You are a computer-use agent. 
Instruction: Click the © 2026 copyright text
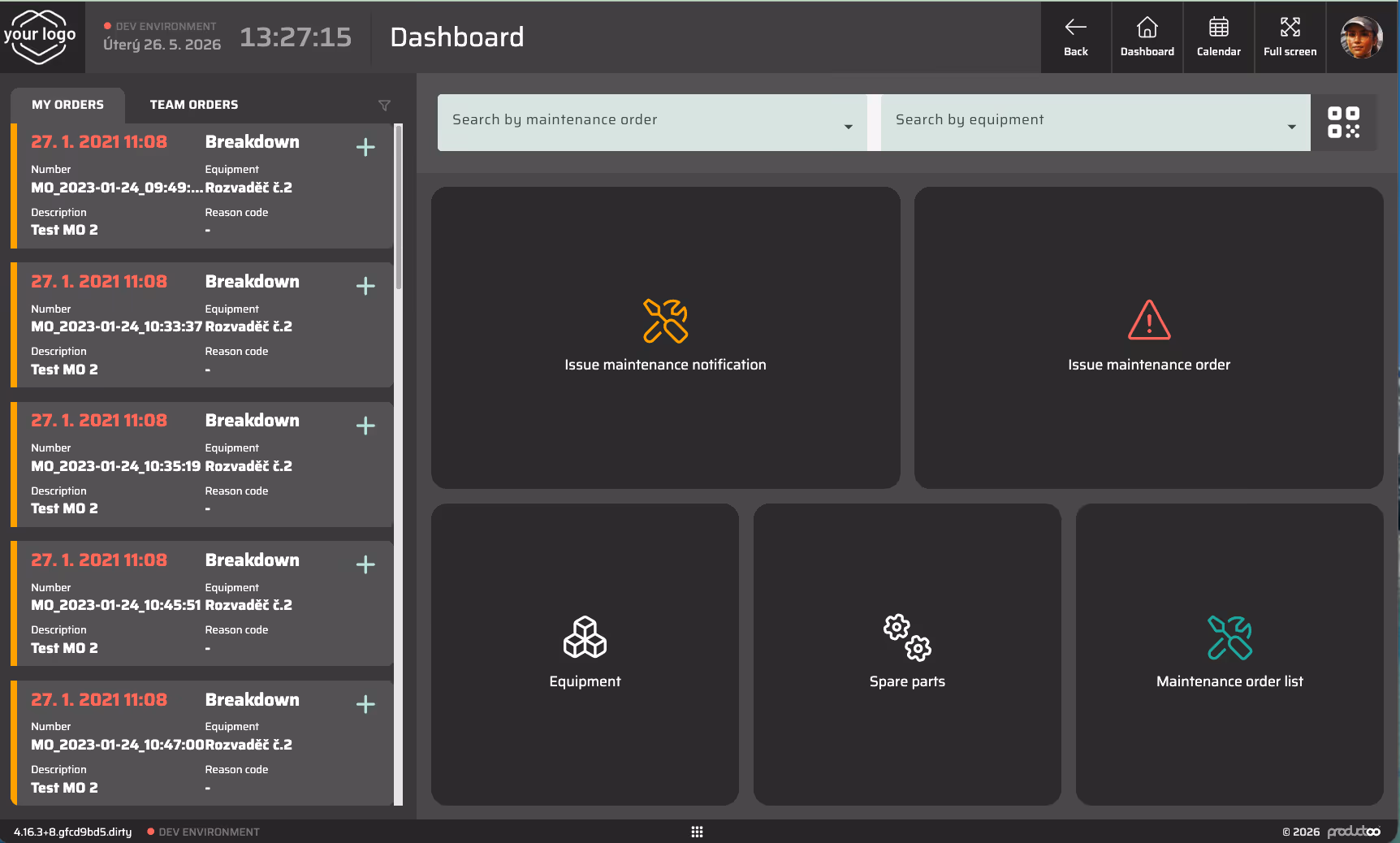[1301, 832]
